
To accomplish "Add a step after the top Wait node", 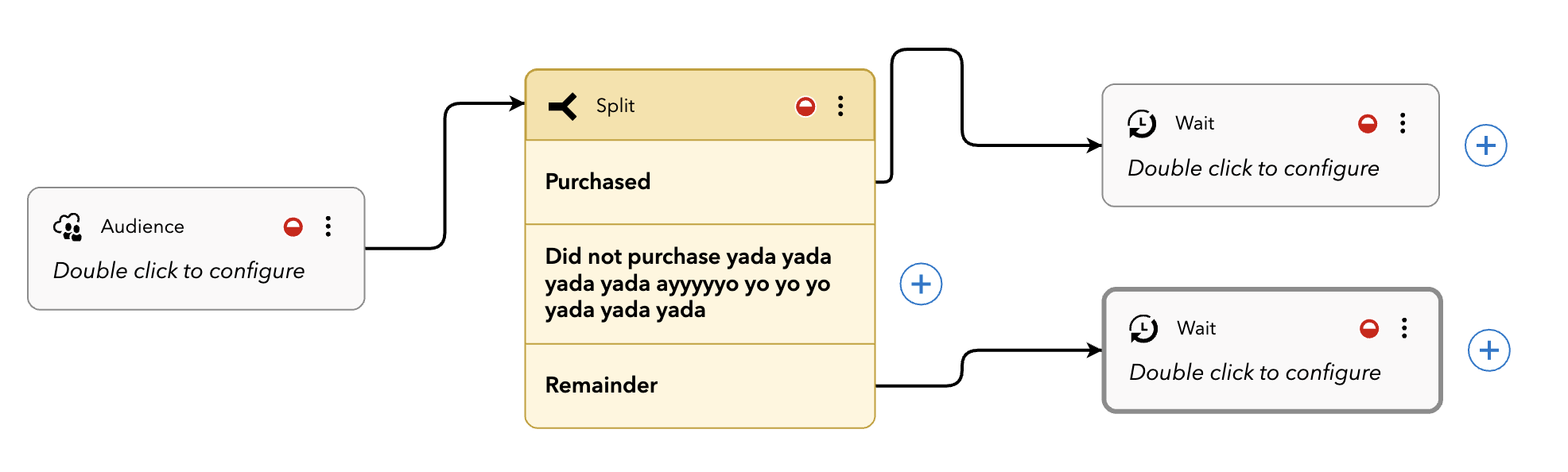I will pyautogui.click(x=1486, y=145).
